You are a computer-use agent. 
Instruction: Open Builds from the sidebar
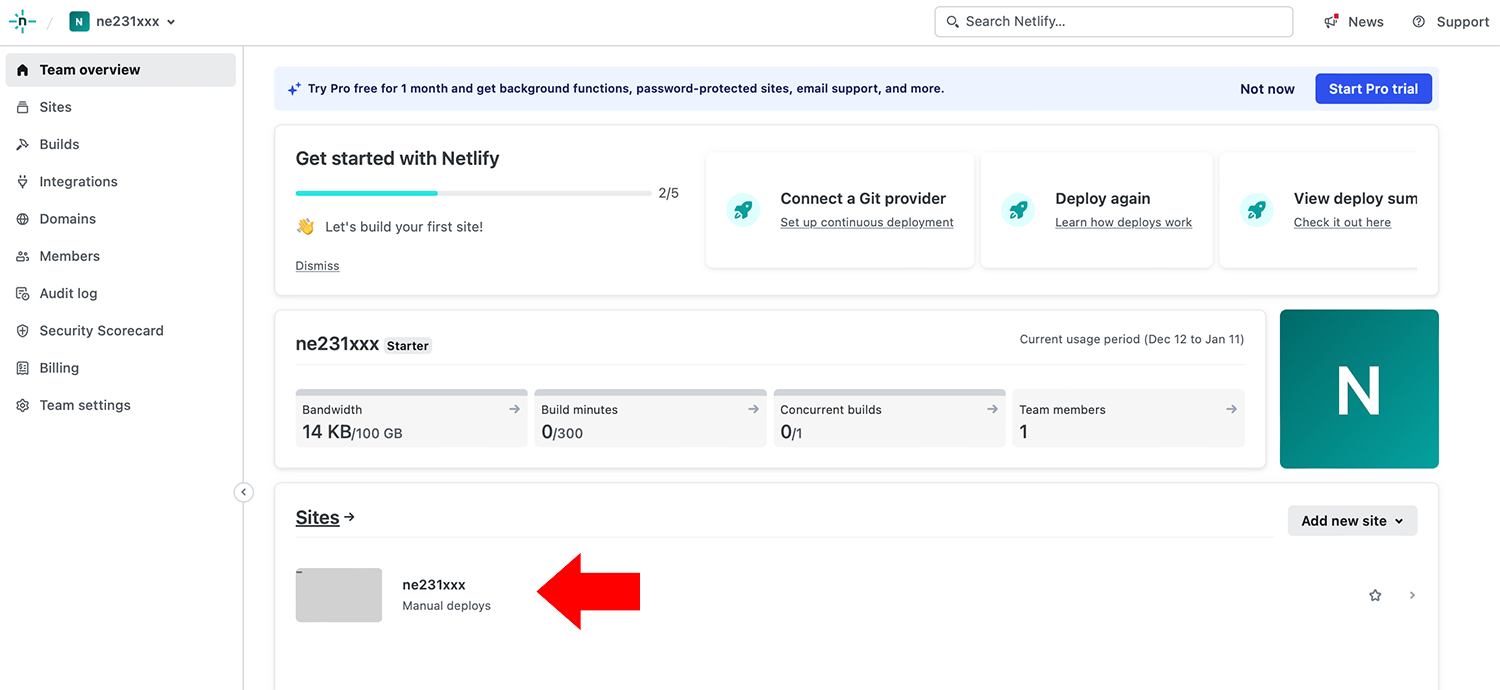click(59, 144)
